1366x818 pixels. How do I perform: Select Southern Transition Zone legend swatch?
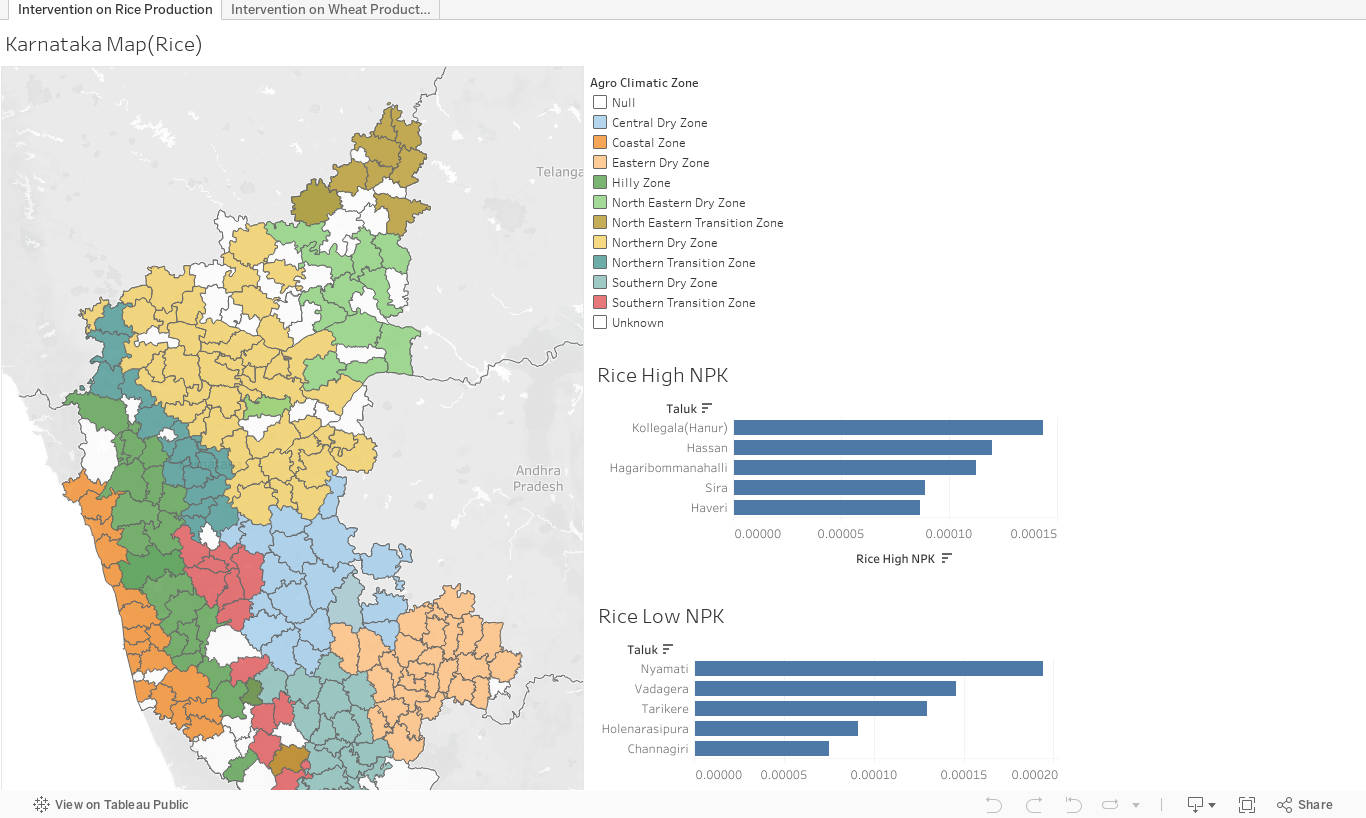600,302
